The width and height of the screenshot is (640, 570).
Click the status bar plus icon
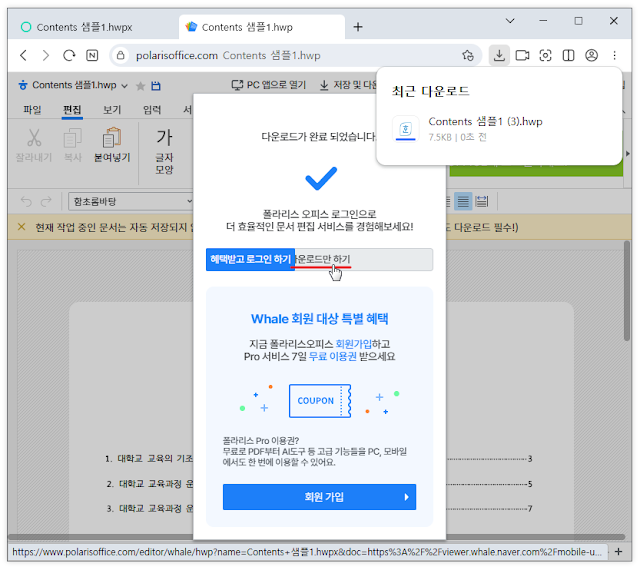(618, 552)
